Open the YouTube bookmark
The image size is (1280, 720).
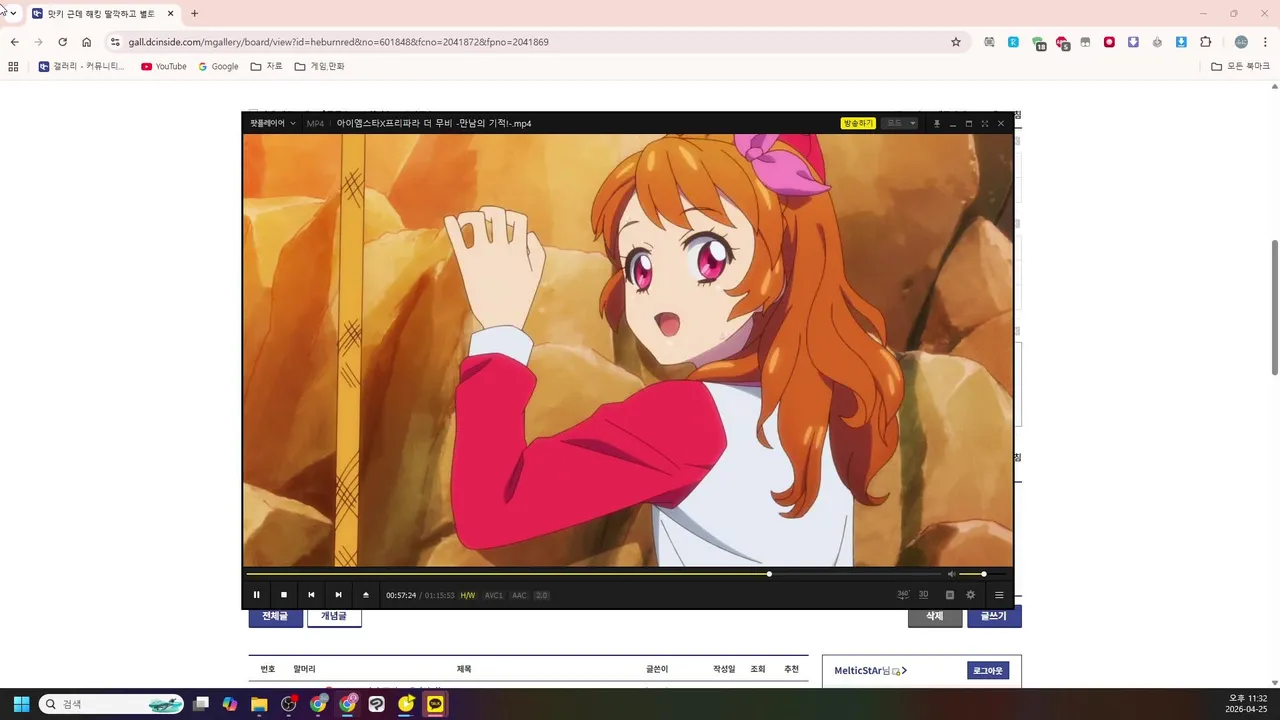(164, 66)
